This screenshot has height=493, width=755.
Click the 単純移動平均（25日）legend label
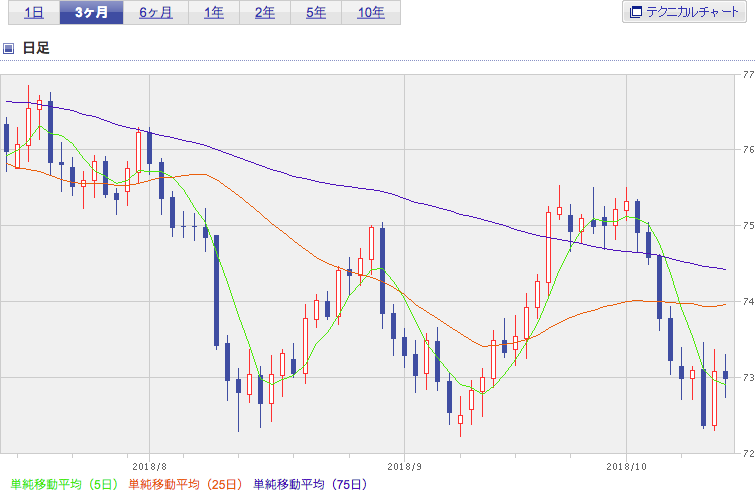pos(185,484)
